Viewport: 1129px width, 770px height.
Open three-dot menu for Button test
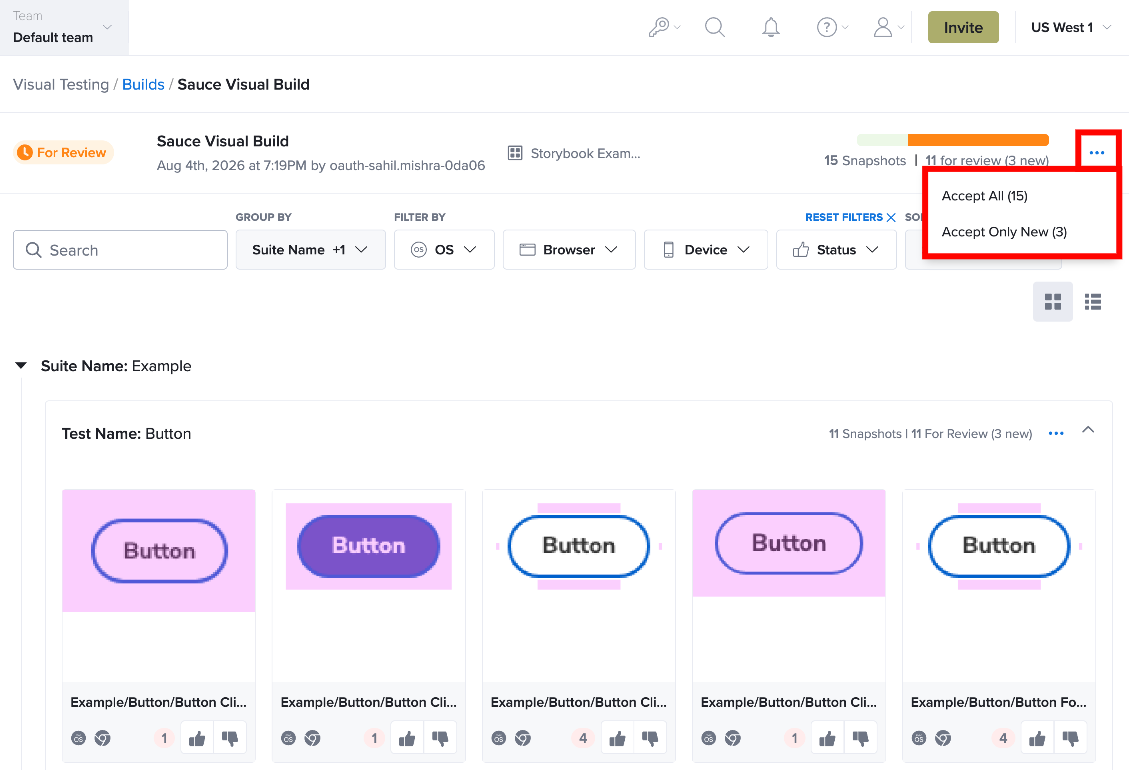[1056, 434]
